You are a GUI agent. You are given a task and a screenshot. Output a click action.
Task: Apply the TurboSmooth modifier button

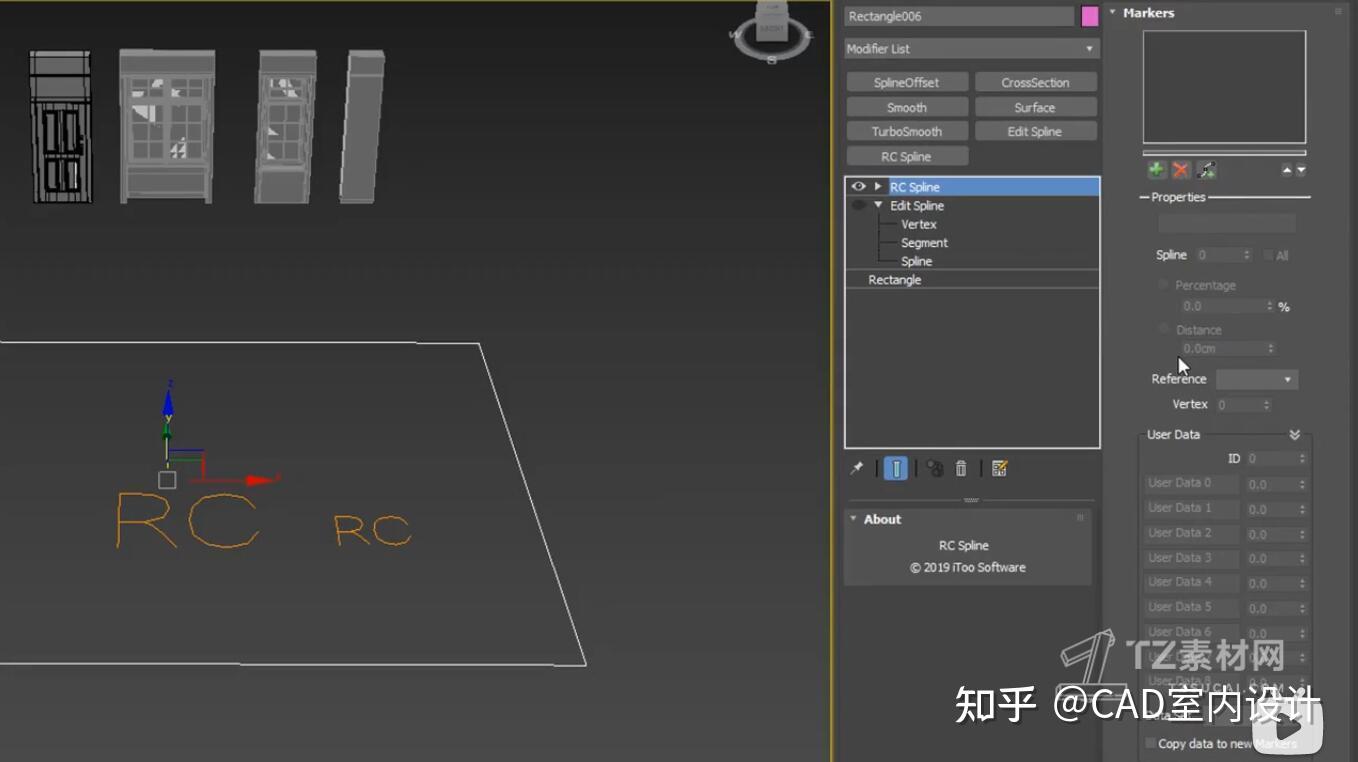pos(906,131)
